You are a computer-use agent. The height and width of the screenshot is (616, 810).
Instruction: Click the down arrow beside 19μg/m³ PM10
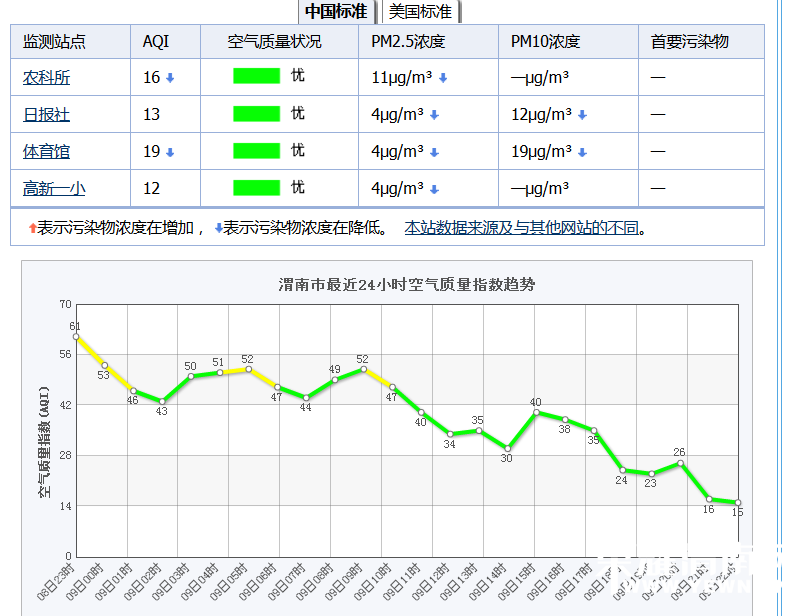point(582,152)
